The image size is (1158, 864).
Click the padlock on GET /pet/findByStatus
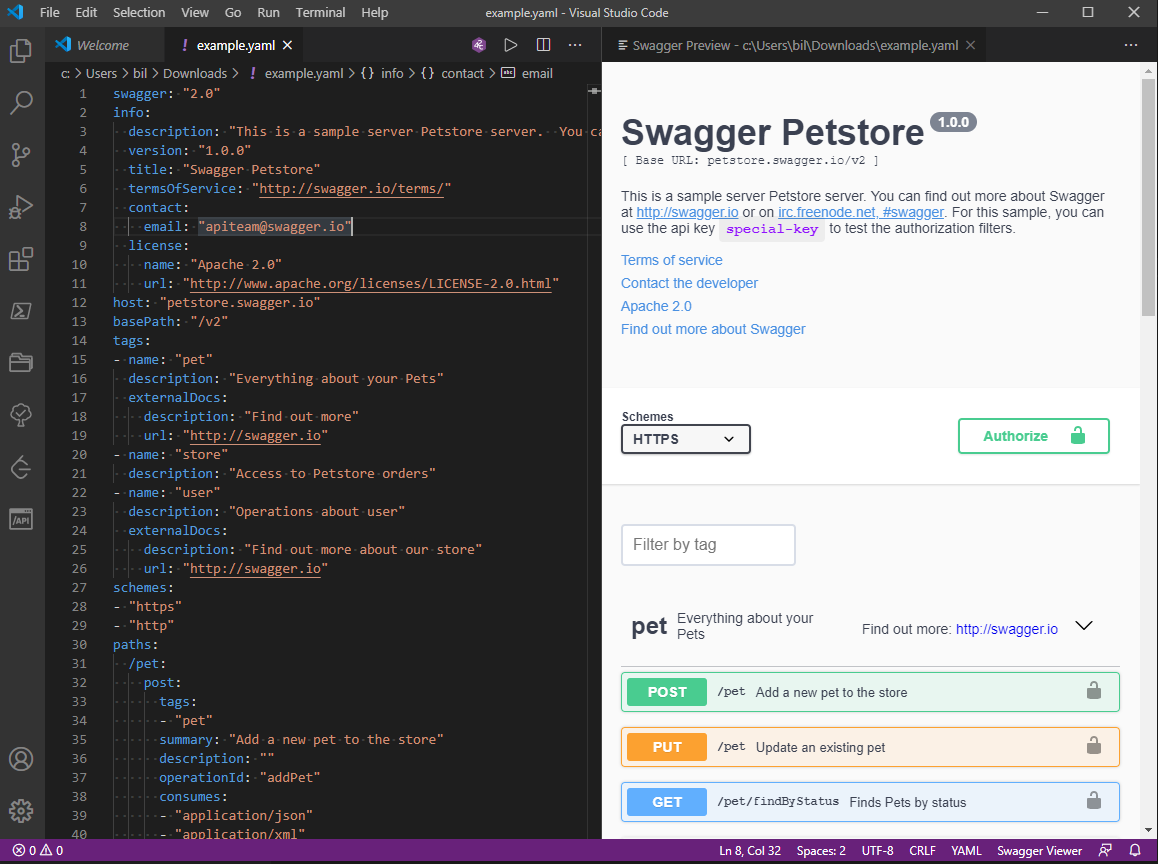tap(1096, 801)
